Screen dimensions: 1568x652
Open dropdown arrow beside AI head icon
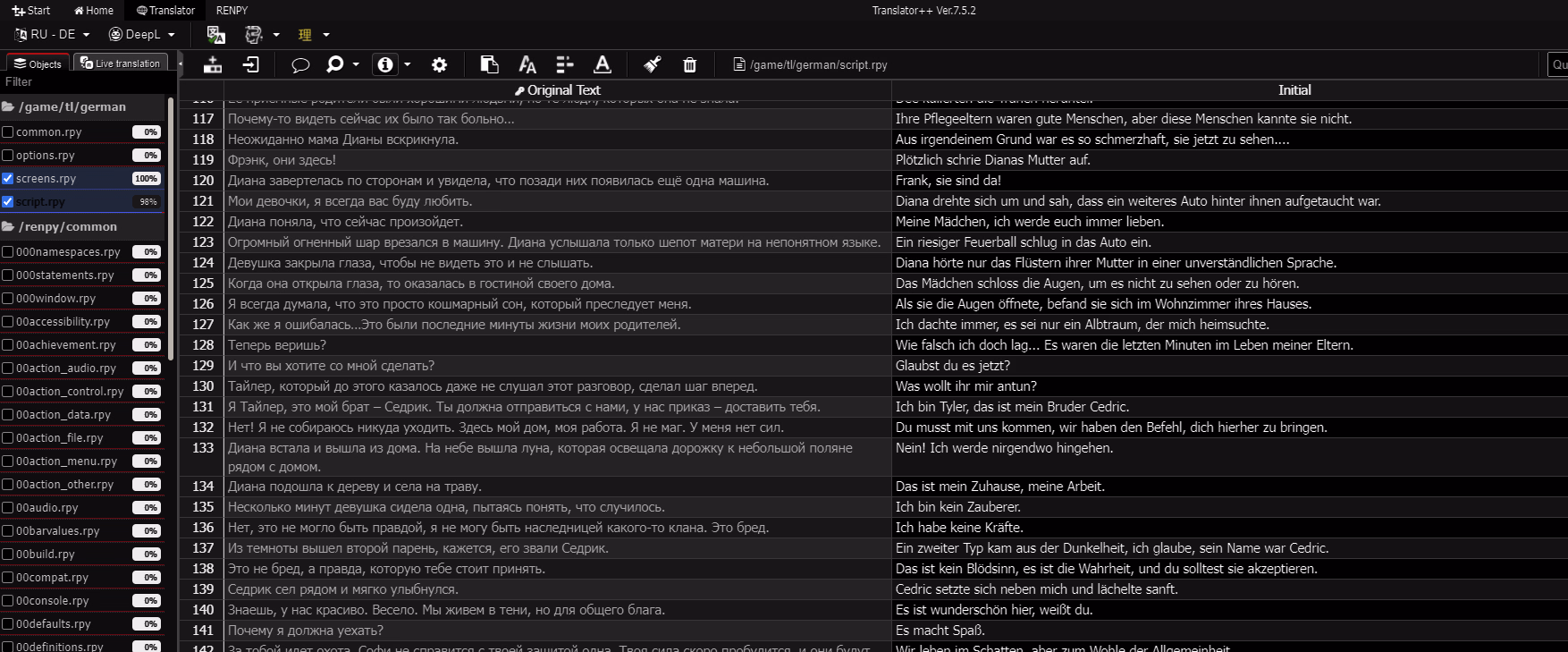(x=276, y=35)
